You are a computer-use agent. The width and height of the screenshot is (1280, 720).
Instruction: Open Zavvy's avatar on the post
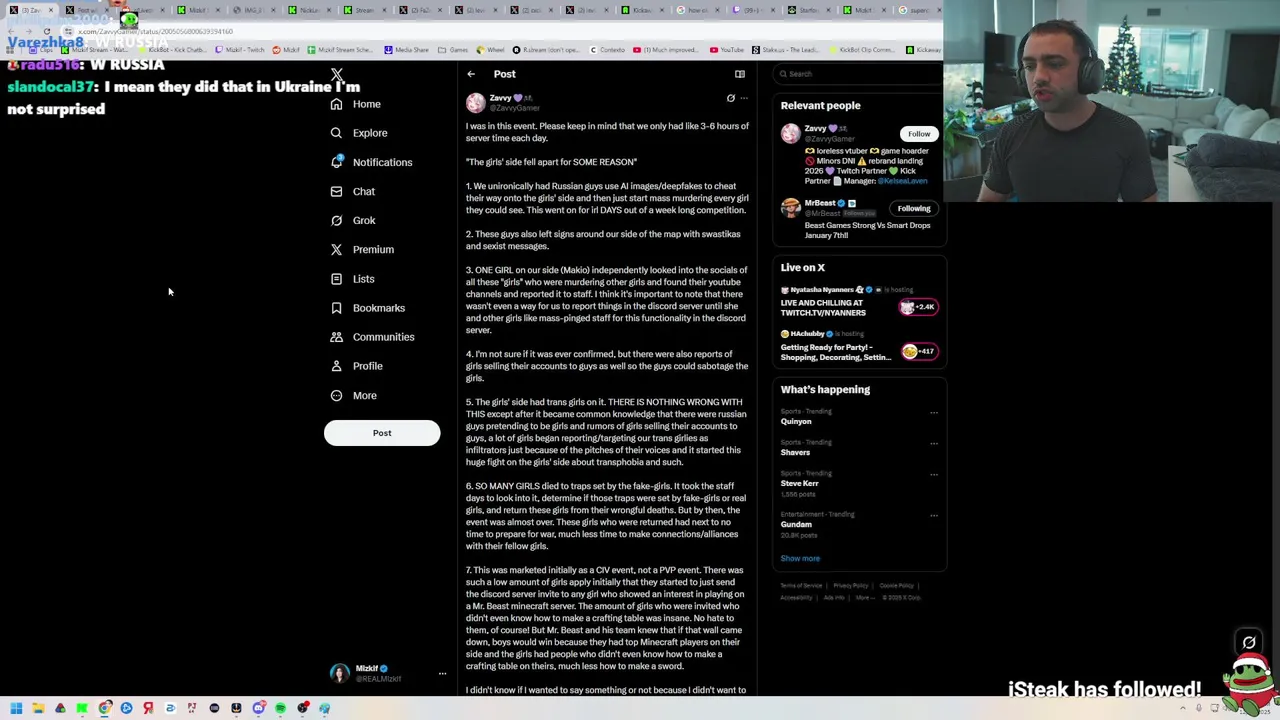[476, 102]
